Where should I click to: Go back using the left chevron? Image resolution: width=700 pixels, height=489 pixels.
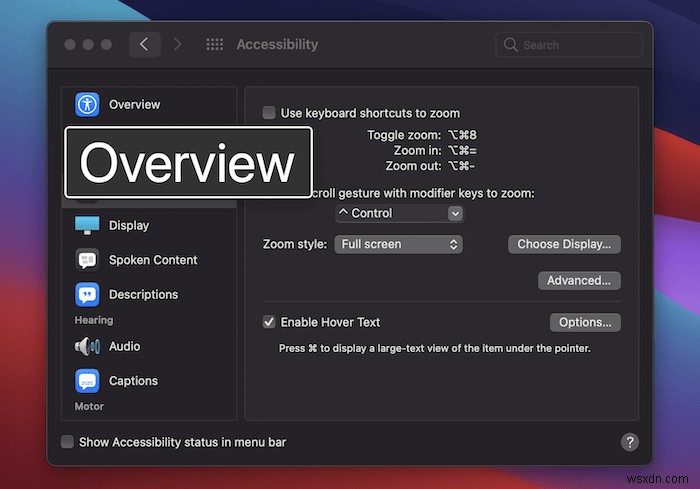(145, 45)
